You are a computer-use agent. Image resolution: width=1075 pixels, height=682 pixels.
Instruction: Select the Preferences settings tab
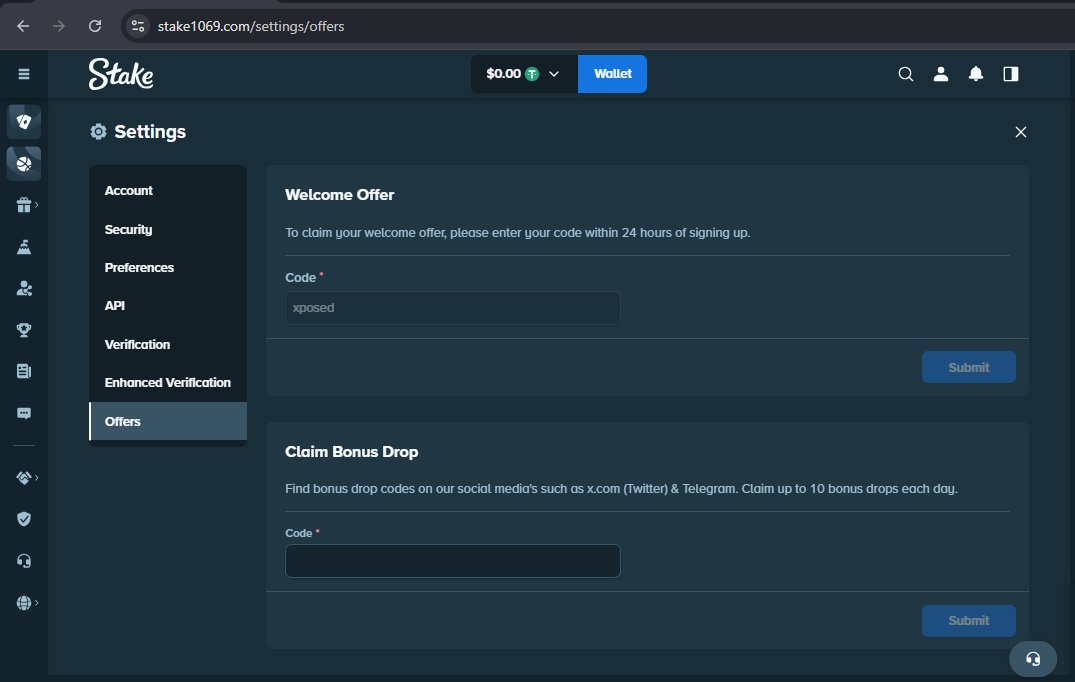(x=168, y=267)
